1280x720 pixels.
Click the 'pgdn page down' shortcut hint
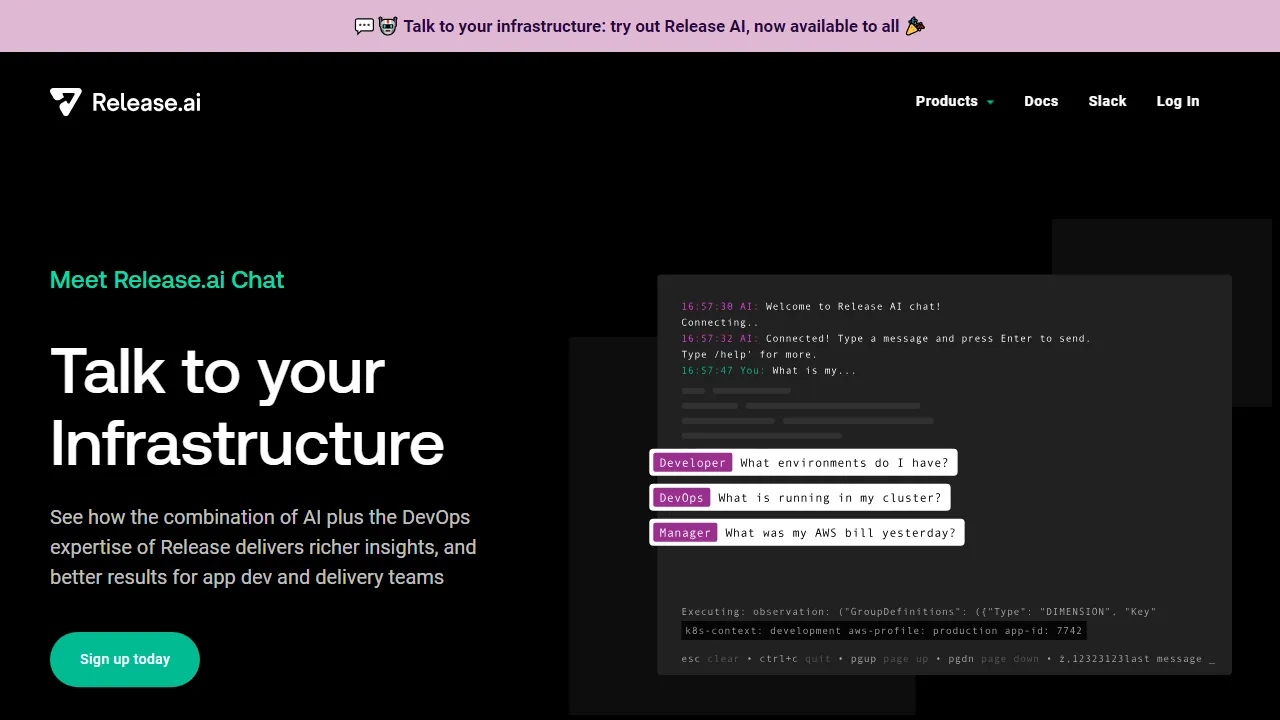993,659
